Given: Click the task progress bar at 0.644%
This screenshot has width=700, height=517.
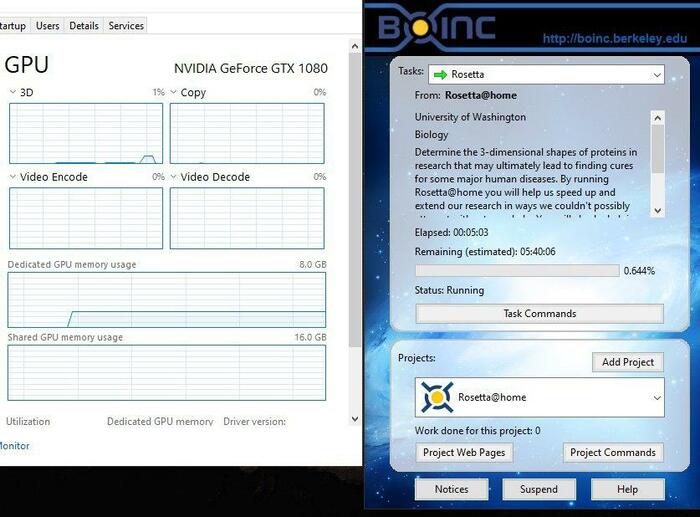Looking at the screenshot, I should coord(517,271).
